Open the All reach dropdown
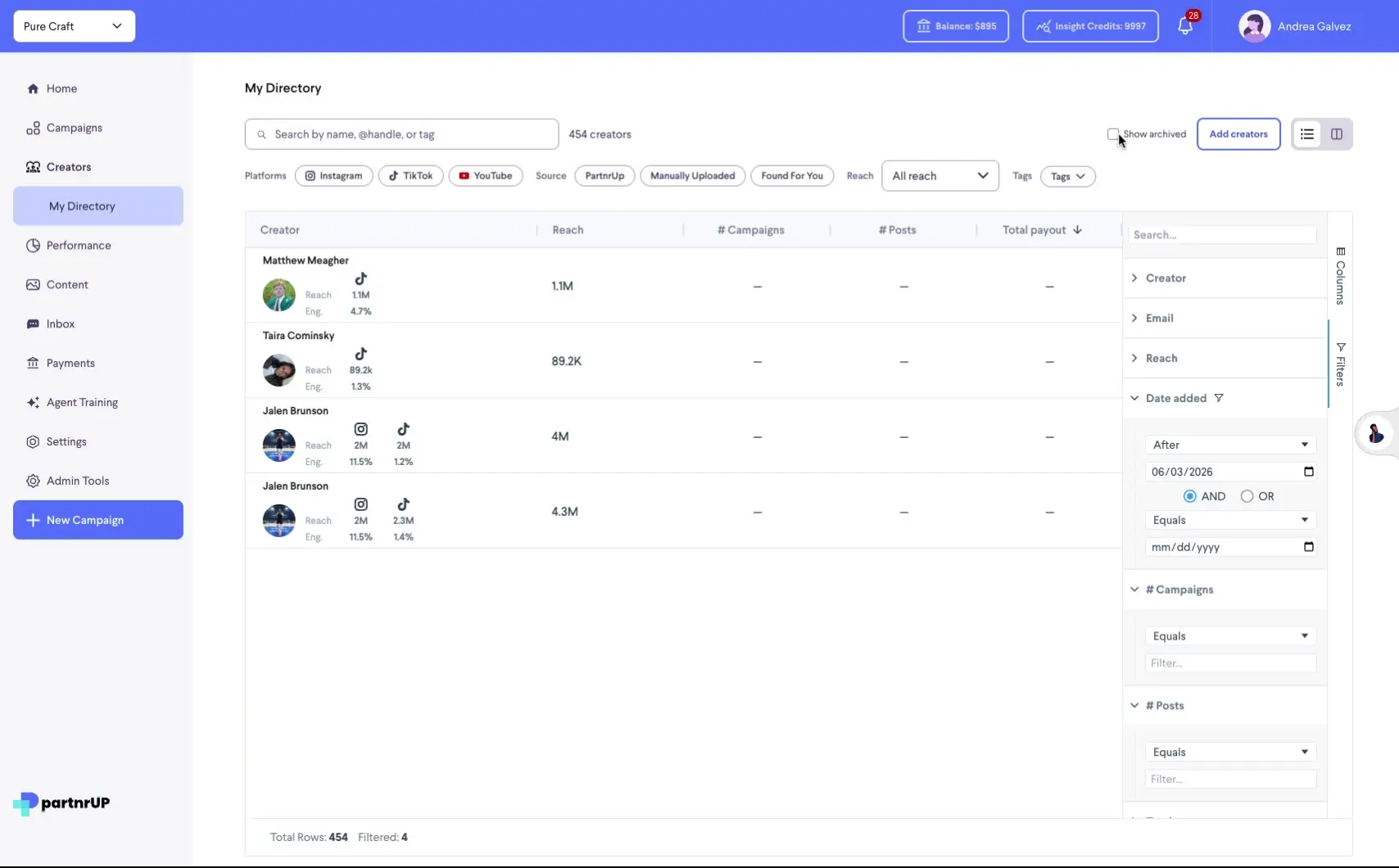 coord(940,176)
